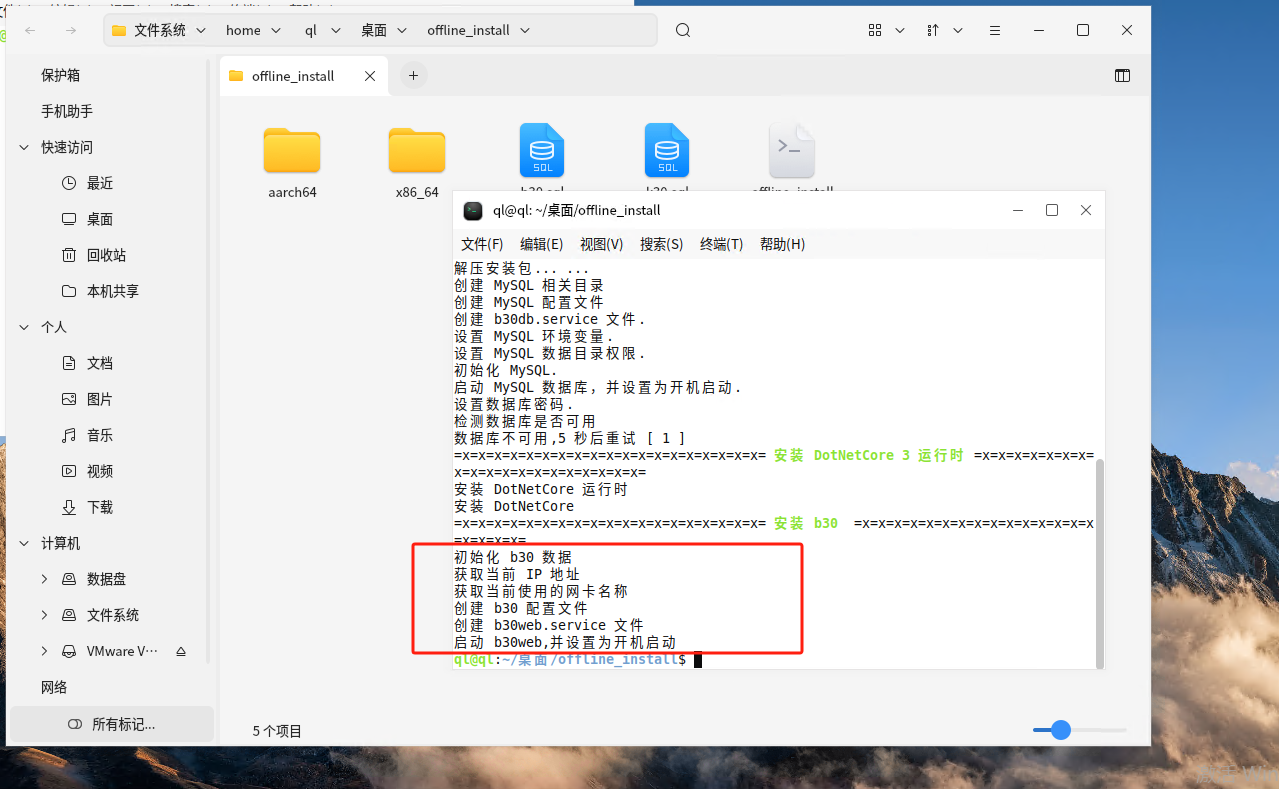Select the VMware V… disc entry in sidebar

tap(122, 651)
